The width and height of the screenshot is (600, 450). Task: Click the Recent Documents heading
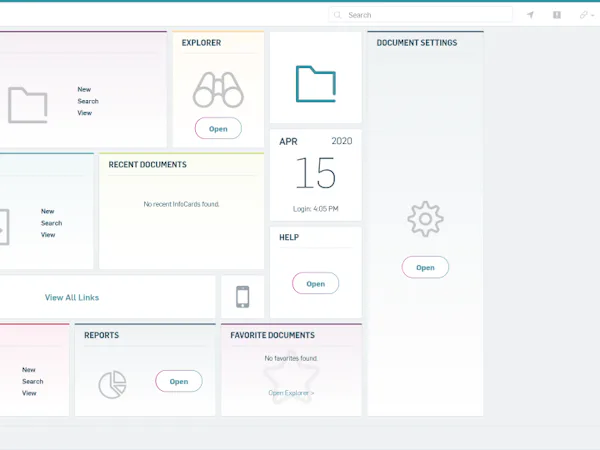(x=147, y=165)
